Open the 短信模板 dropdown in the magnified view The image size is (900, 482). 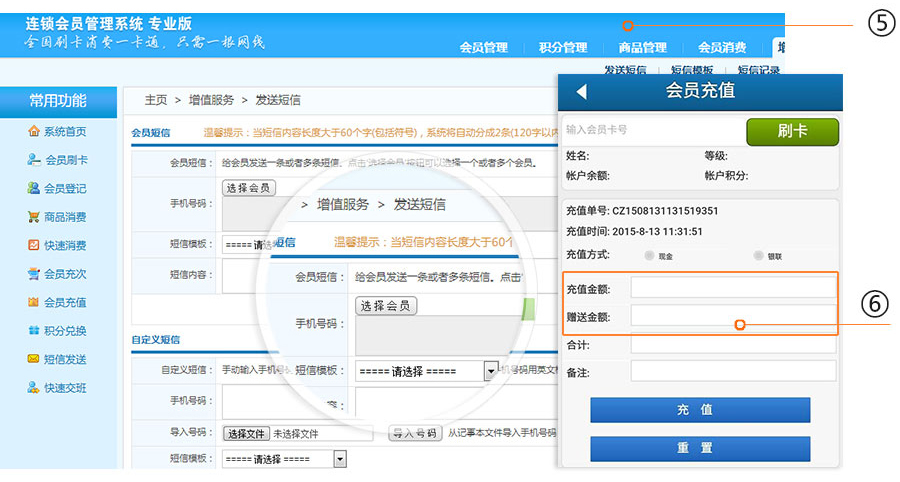pyautogui.click(x=490, y=371)
